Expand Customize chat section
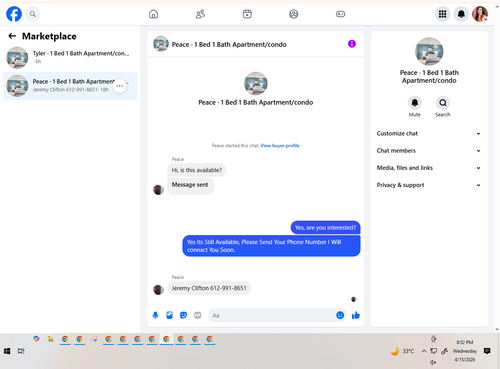The width and height of the screenshot is (500, 369). click(x=429, y=133)
